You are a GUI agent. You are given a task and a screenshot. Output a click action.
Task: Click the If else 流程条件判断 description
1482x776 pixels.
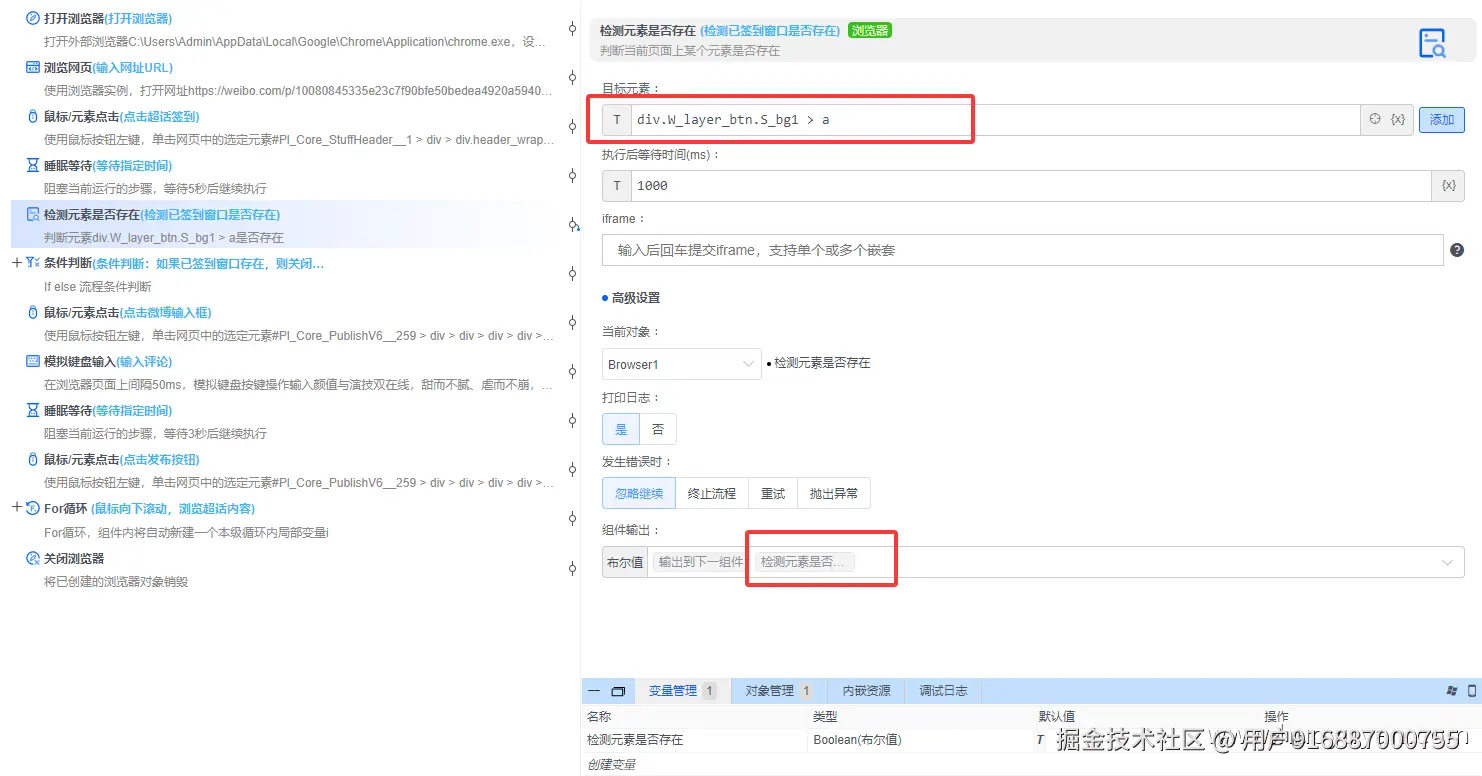pos(98,287)
